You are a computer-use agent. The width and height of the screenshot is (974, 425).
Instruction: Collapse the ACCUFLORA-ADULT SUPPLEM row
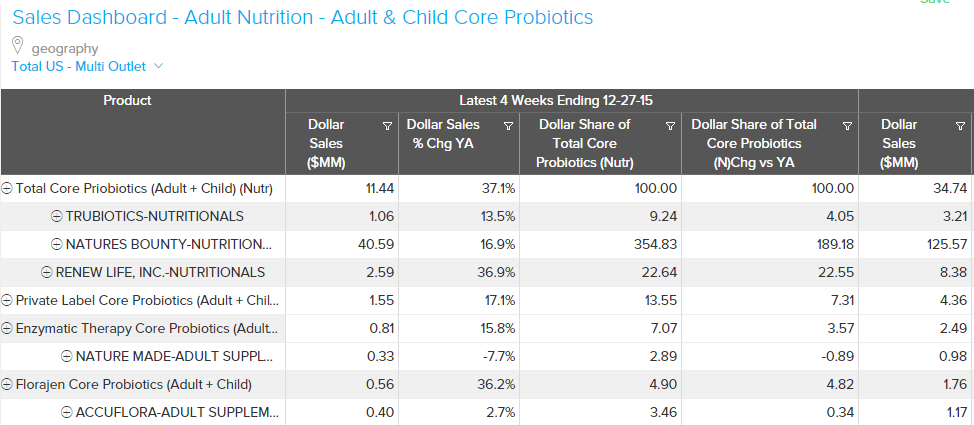tap(67, 412)
